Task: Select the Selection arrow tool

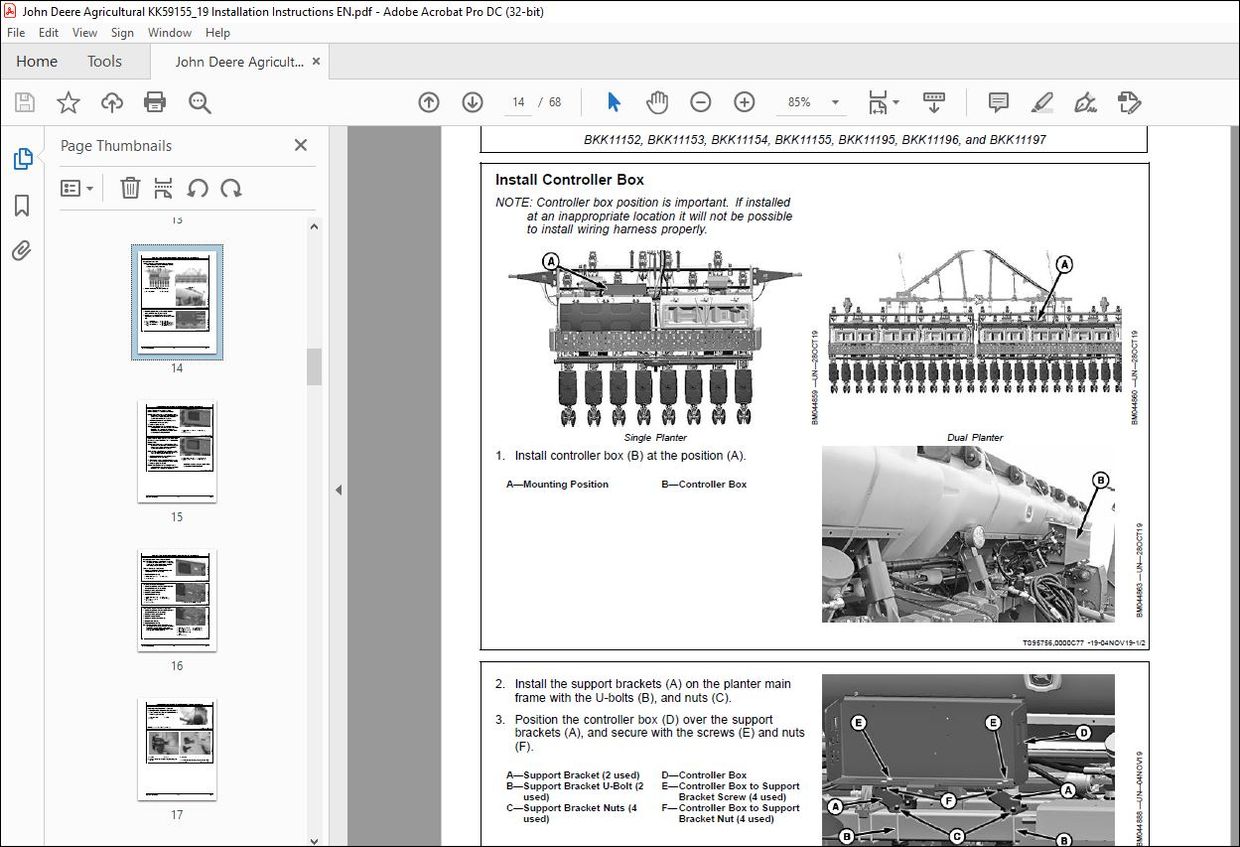Action: click(x=613, y=101)
